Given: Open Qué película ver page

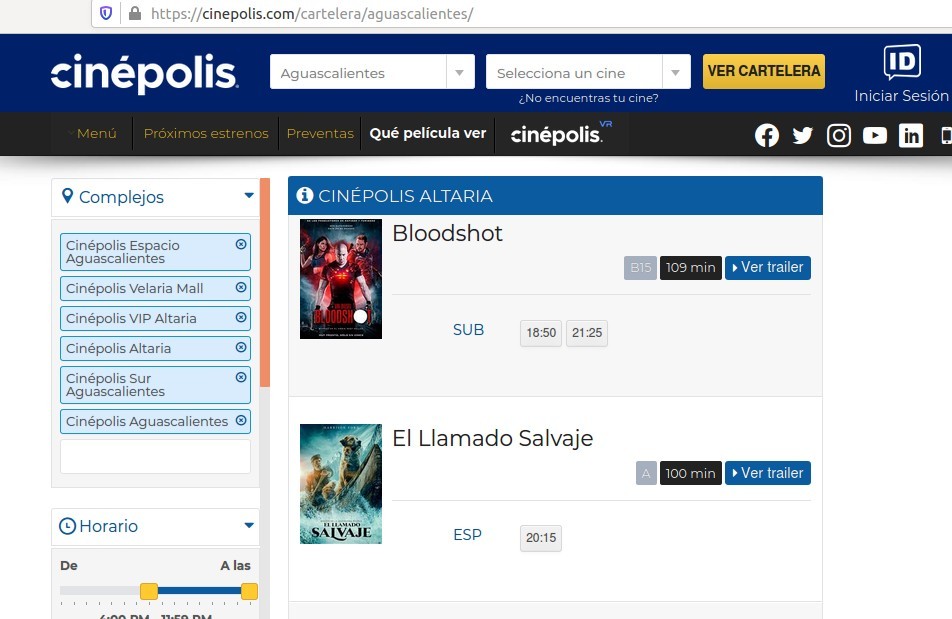Looking at the screenshot, I should point(427,133).
